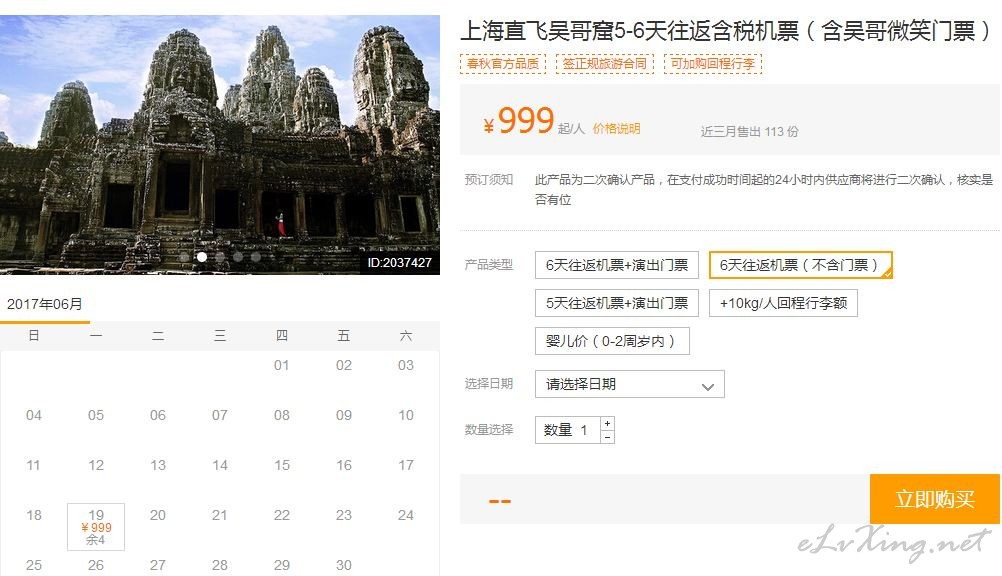Open the 请选择日期 date dropdown

click(x=629, y=384)
